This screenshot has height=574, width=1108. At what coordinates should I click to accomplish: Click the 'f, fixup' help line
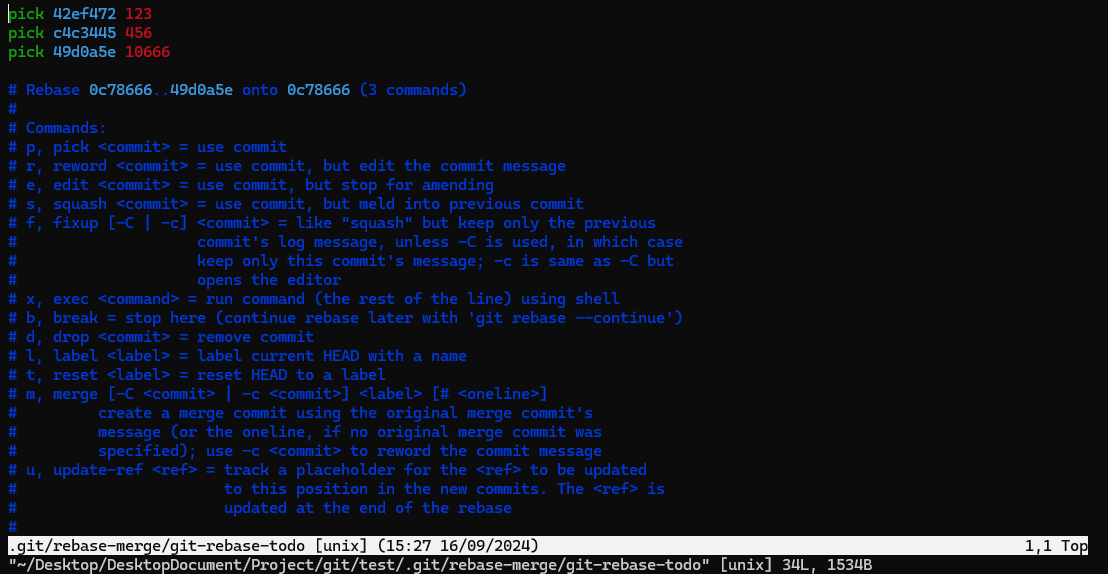332,223
